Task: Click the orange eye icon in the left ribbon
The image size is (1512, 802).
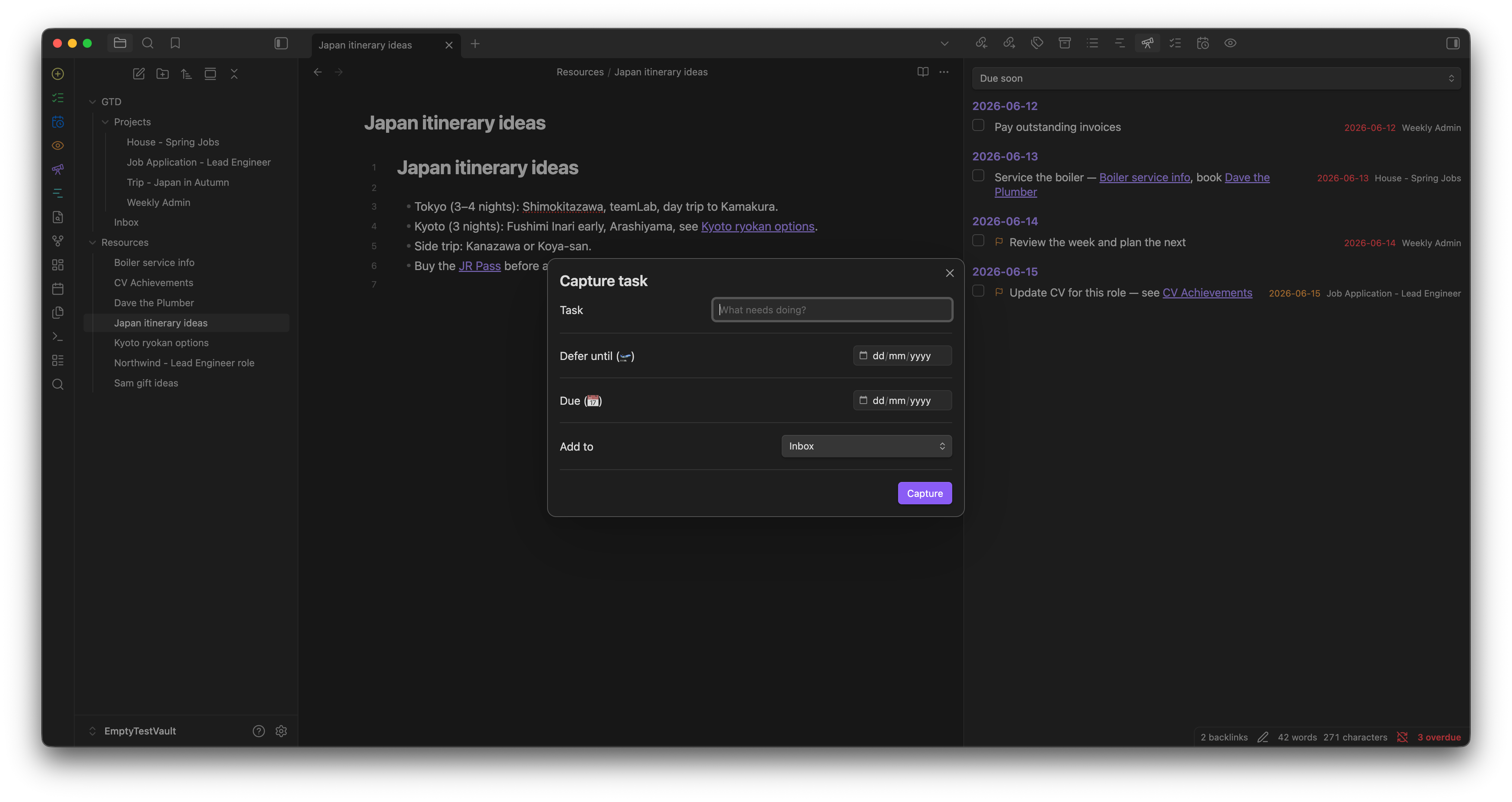Action: click(57, 145)
